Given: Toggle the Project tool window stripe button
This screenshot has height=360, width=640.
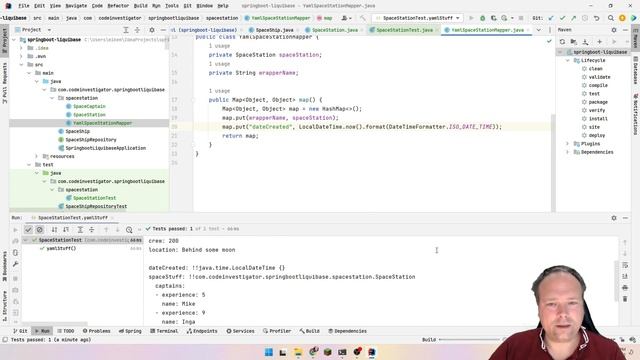Looking at the screenshot, I should 4,40.
